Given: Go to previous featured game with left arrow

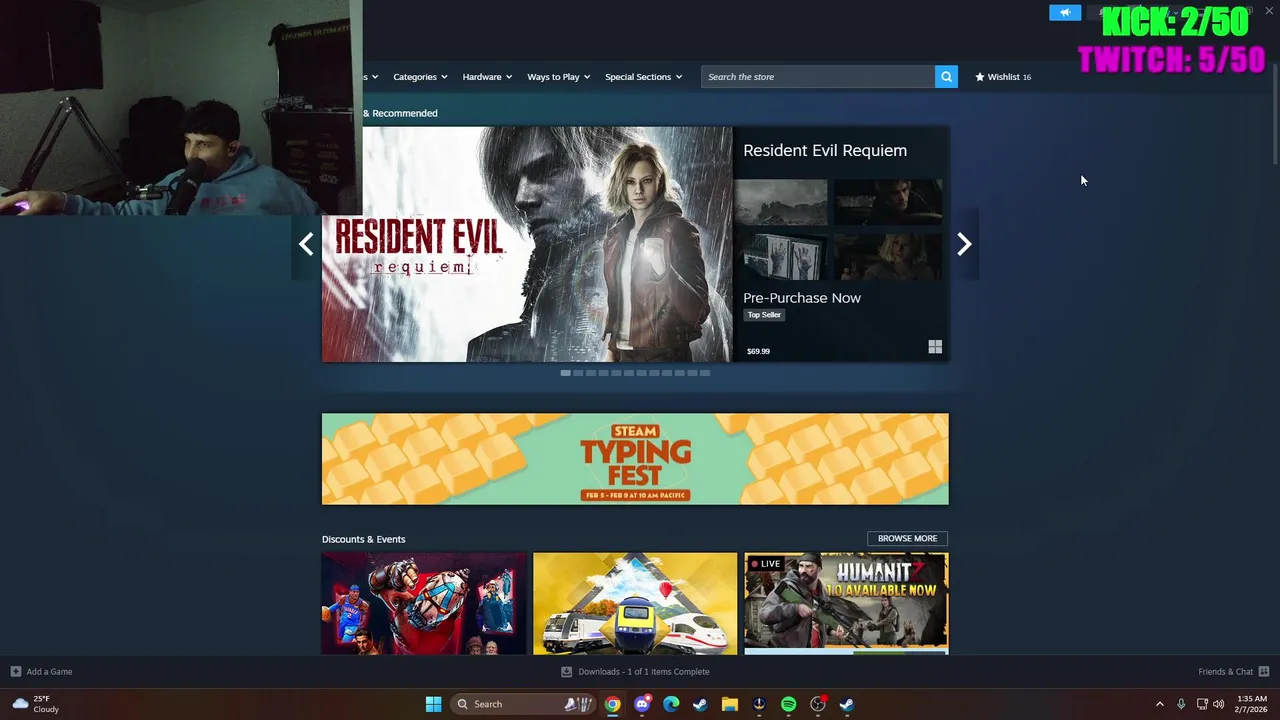Looking at the screenshot, I should (x=306, y=244).
